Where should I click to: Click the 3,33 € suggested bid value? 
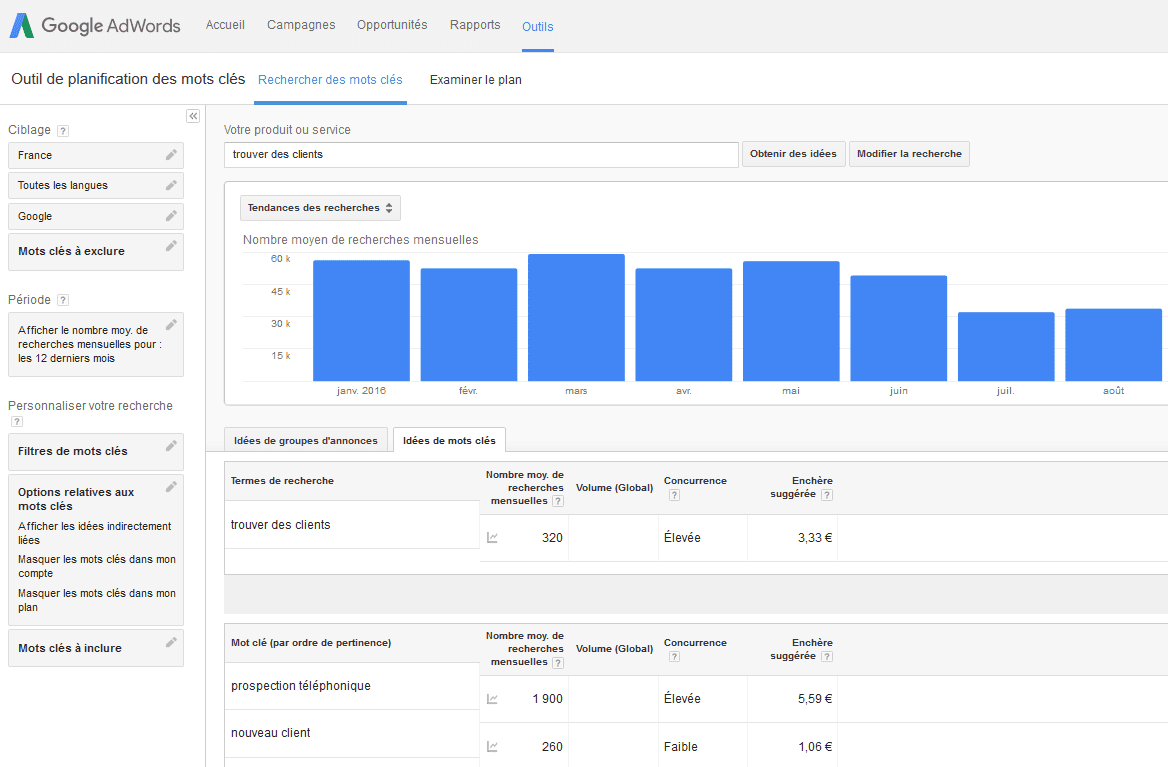(815, 538)
